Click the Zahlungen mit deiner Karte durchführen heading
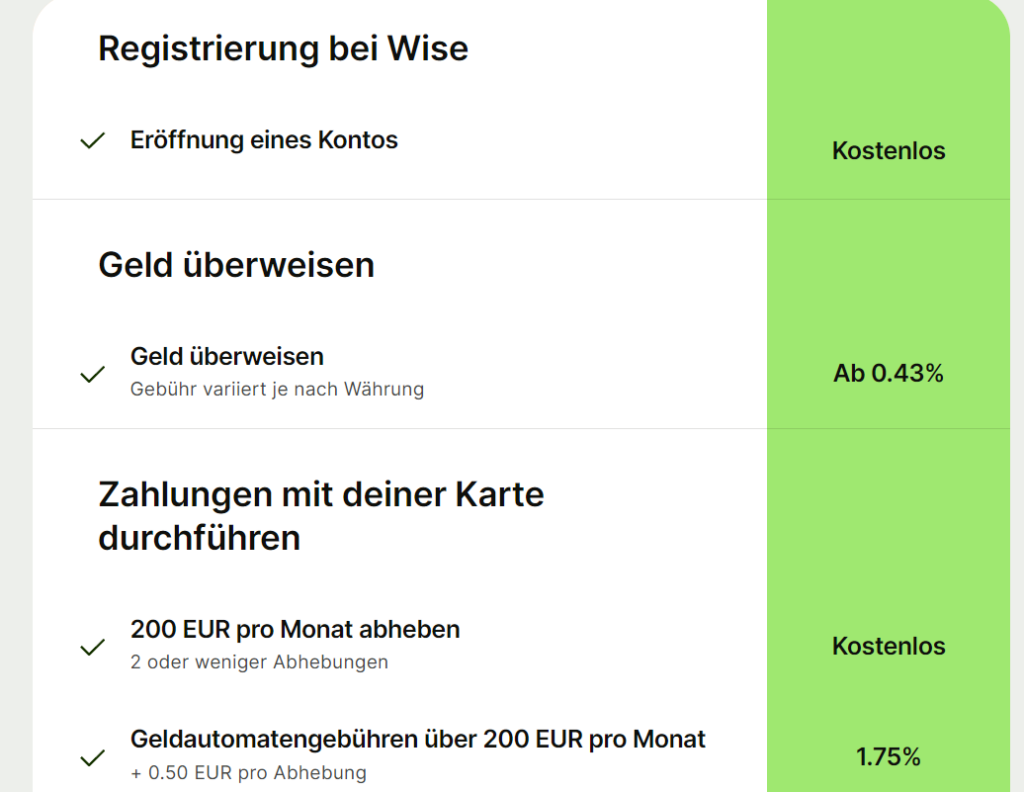This screenshot has height=792, width=1024. (x=321, y=516)
